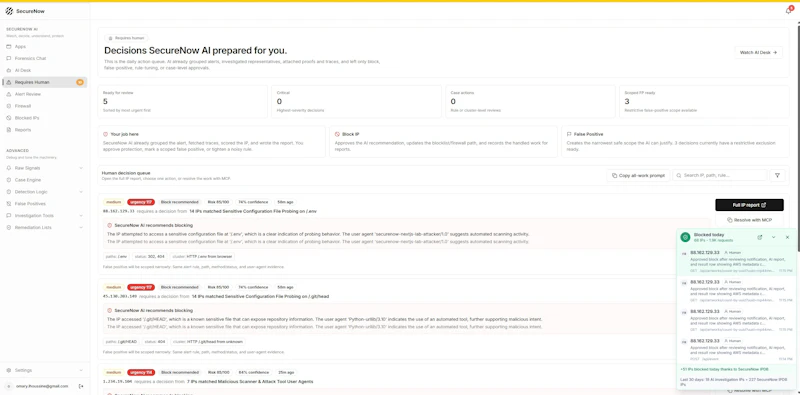Screen dimensions: 800x395
Task: Click the '84% confidence' badge
Action: (x=253, y=372)
